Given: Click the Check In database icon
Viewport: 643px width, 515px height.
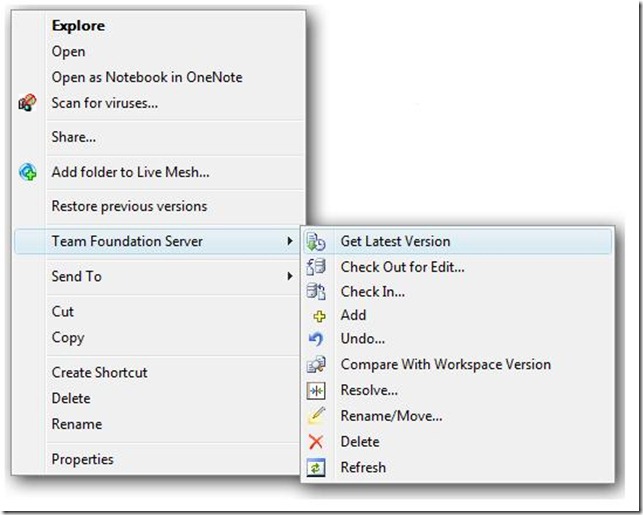Looking at the screenshot, I should (x=316, y=292).
